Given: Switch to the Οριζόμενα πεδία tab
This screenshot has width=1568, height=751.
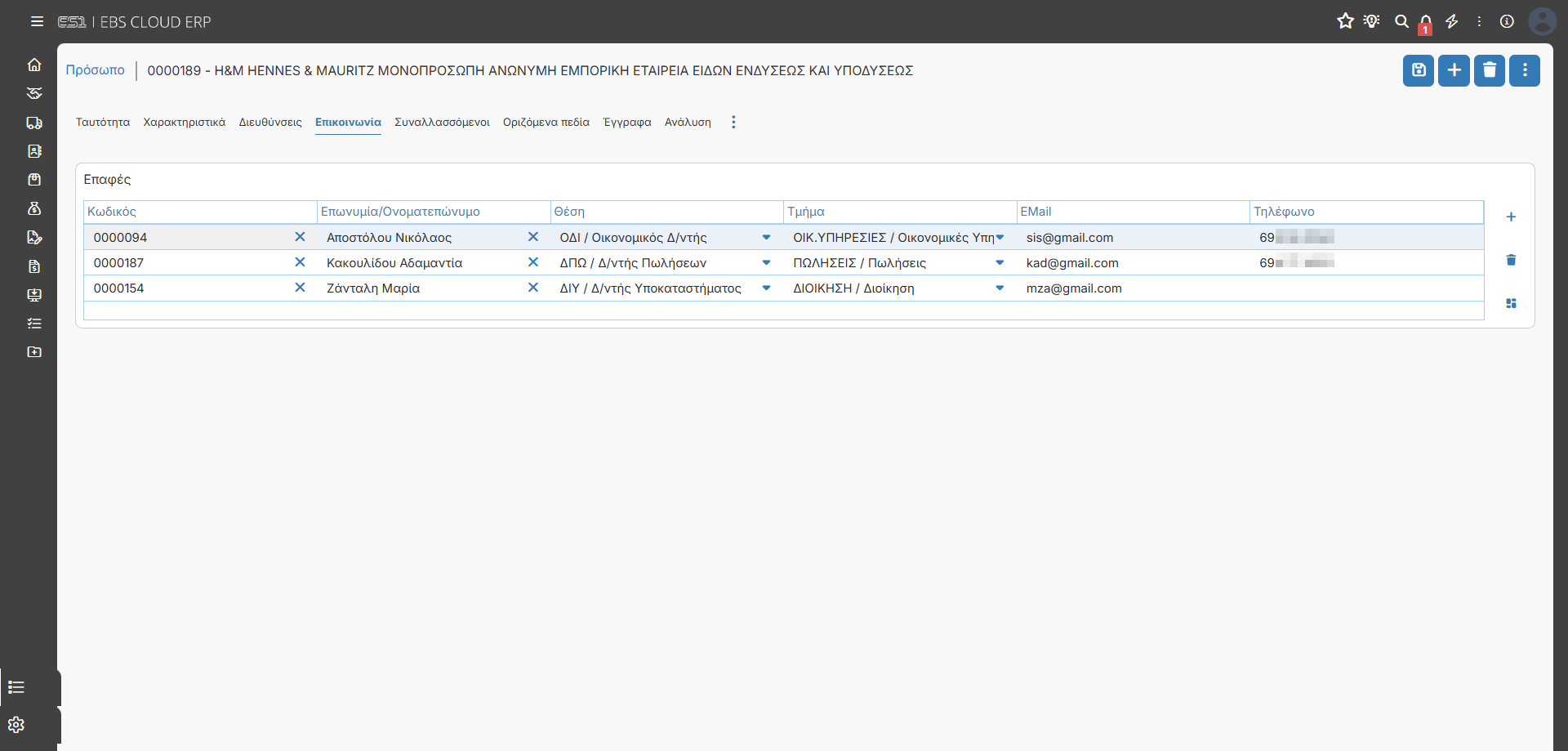Looking at the screenshot, I should (x=546, y=123).
